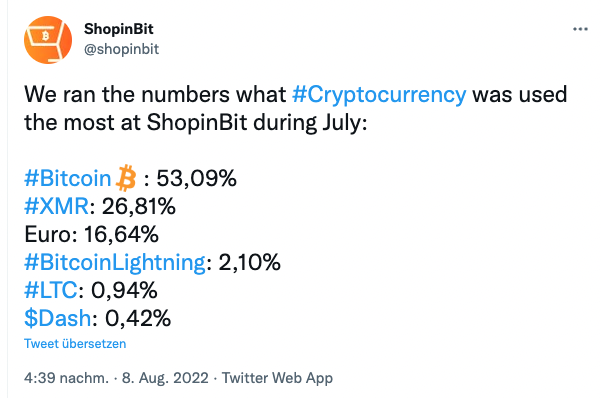This screenshot has height=398, width=601.
Task: Open the #BitcoinLightning hashtag
Action: pyautogui.click(x=115, y=263)
